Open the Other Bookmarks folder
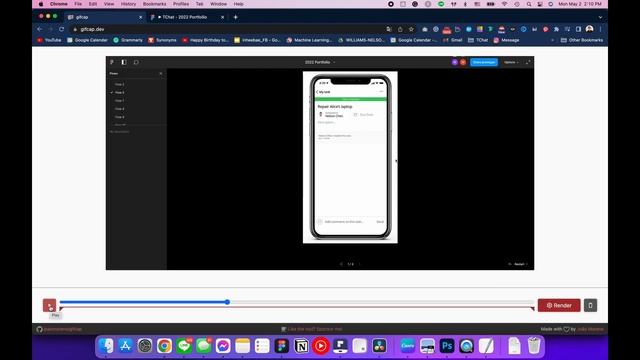640x360 pixels. [582, 40]
